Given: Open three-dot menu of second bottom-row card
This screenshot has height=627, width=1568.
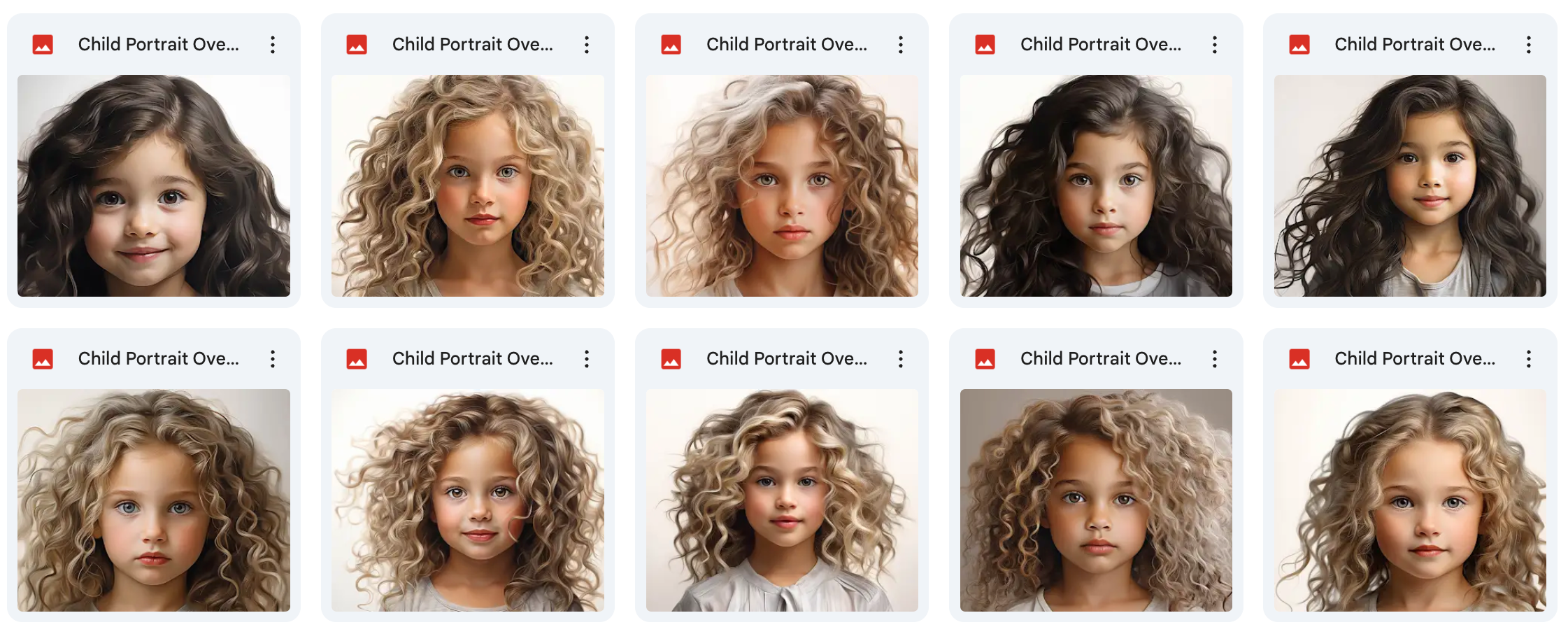Looking at the screenshot, I should tap(587, 359).
